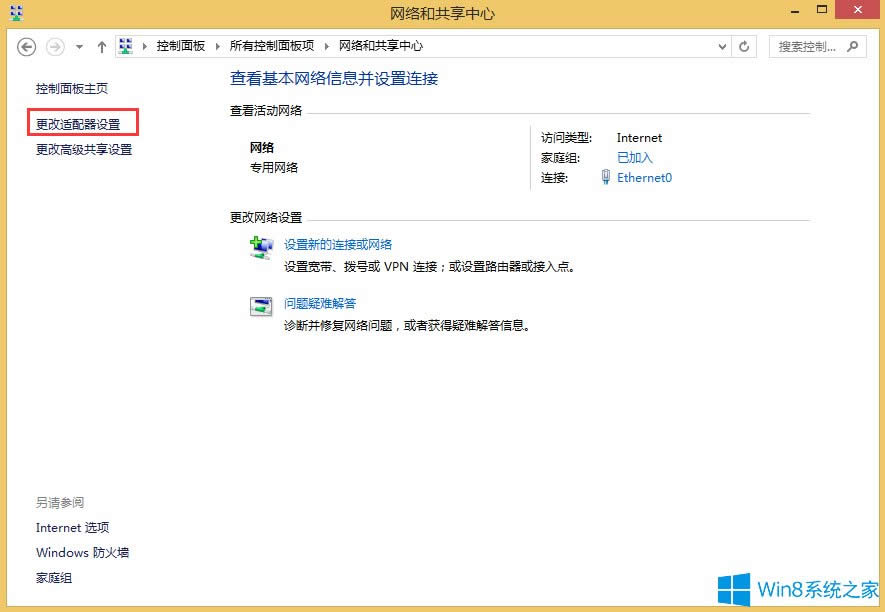Click the 已加入 homegroup link
885x612 pixels.
coord(633,157)
